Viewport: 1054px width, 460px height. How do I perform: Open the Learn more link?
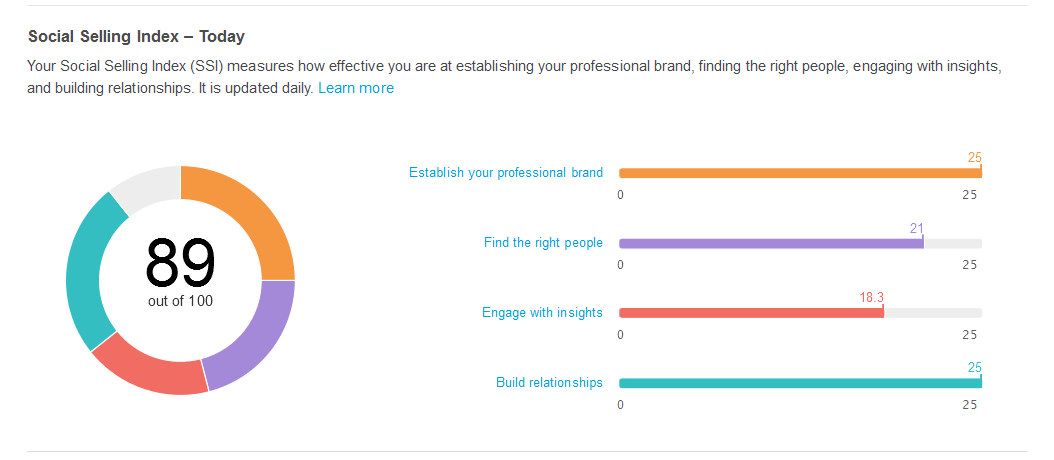[x=355, y=88]
